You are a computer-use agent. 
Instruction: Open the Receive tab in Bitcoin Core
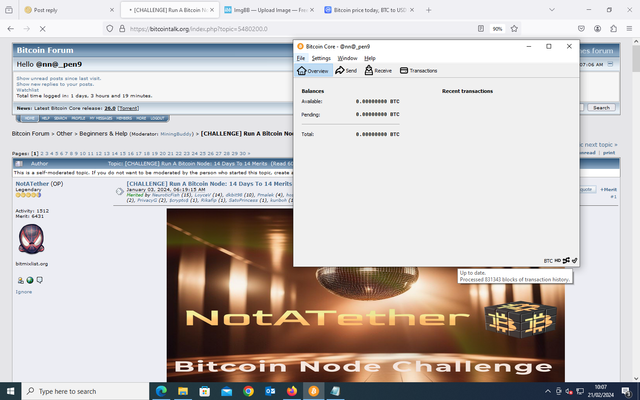coord(378,71)
